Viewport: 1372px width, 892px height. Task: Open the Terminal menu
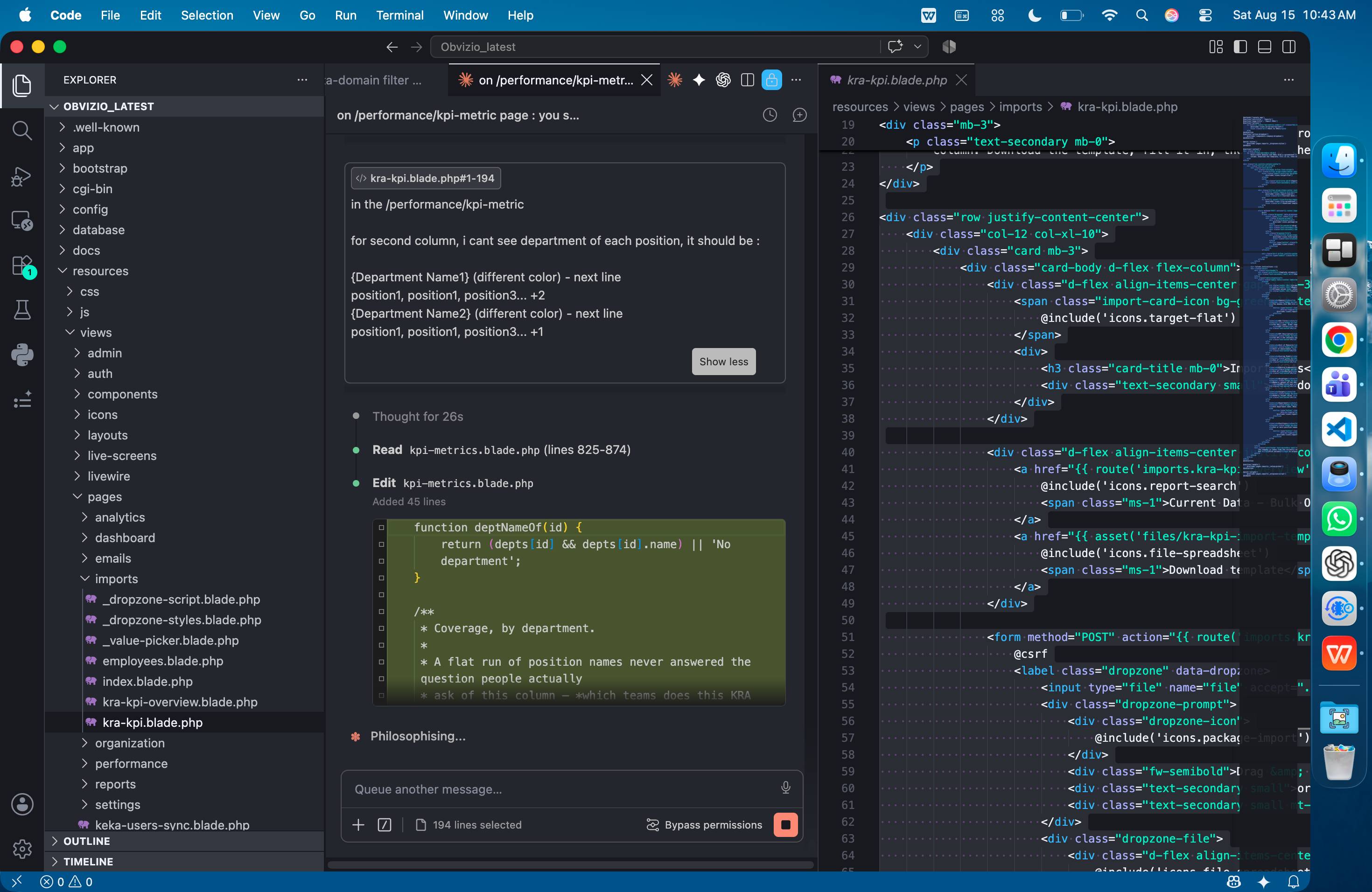[399, 15]
